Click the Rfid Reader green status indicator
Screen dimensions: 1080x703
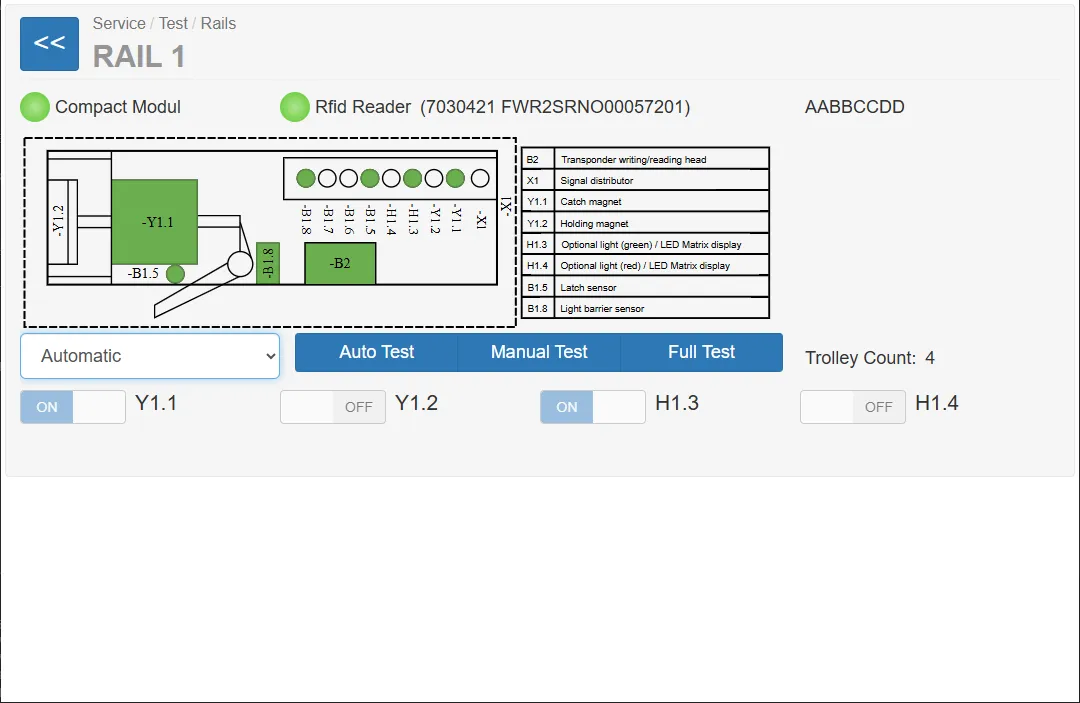pyautogui.click(x=295, y=107)
